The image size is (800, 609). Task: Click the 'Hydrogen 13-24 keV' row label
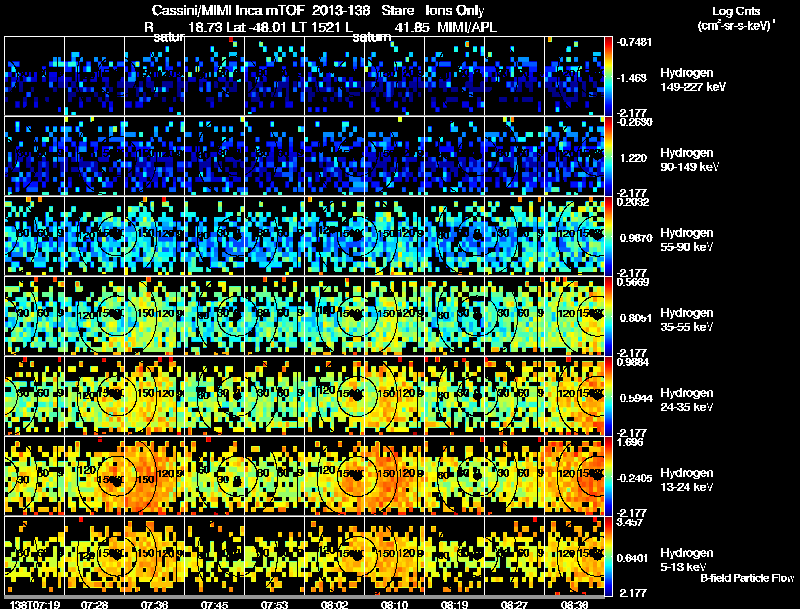687,480
